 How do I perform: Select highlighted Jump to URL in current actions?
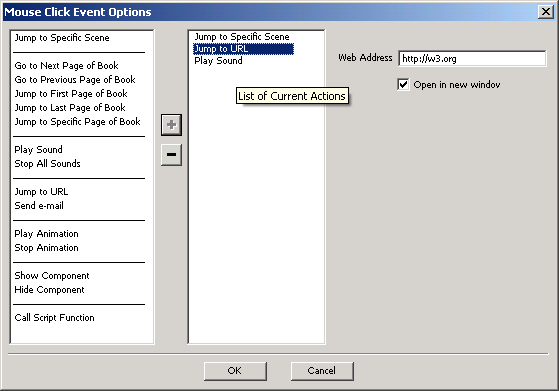tap(243, 49)
